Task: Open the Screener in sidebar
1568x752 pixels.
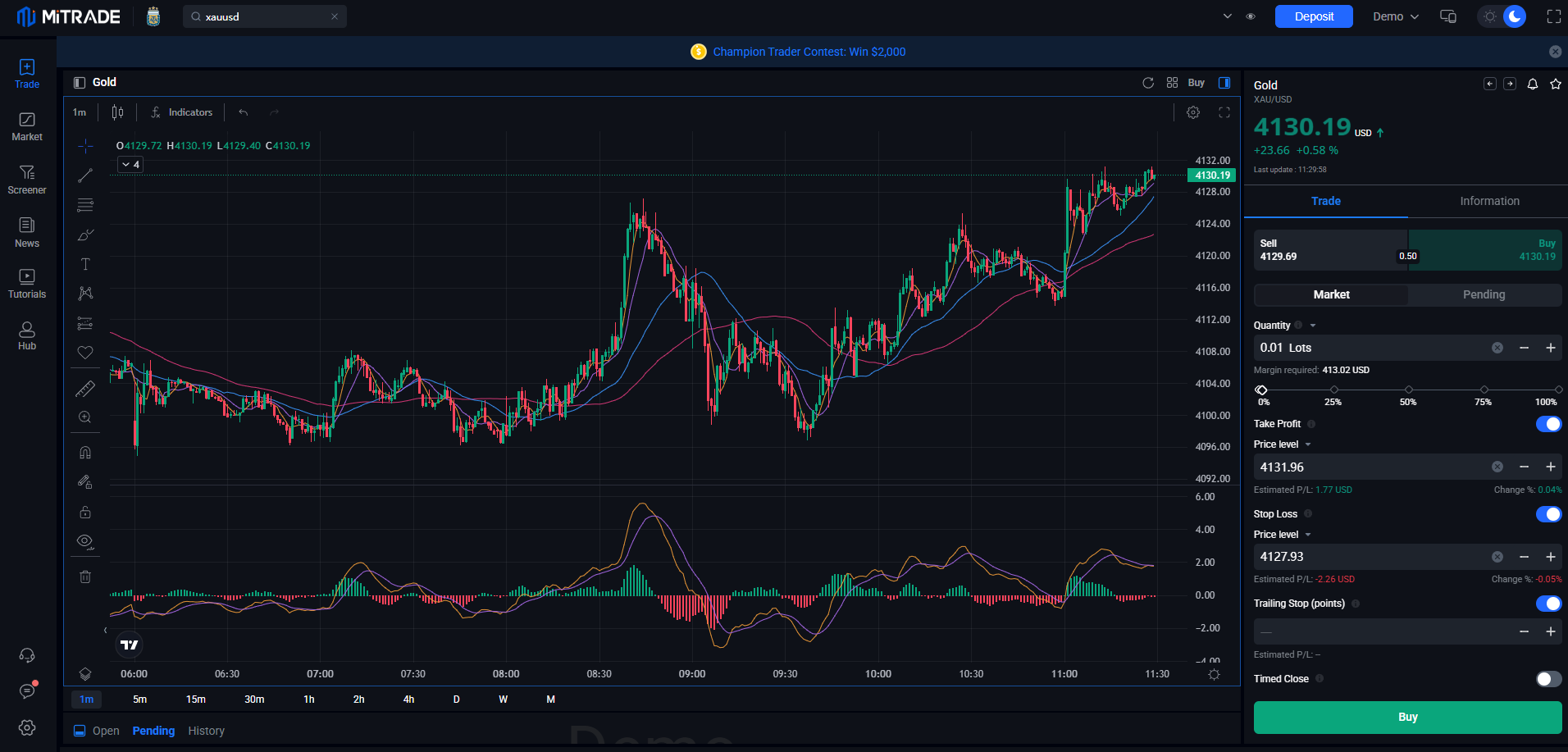Action: click(27, 180)
